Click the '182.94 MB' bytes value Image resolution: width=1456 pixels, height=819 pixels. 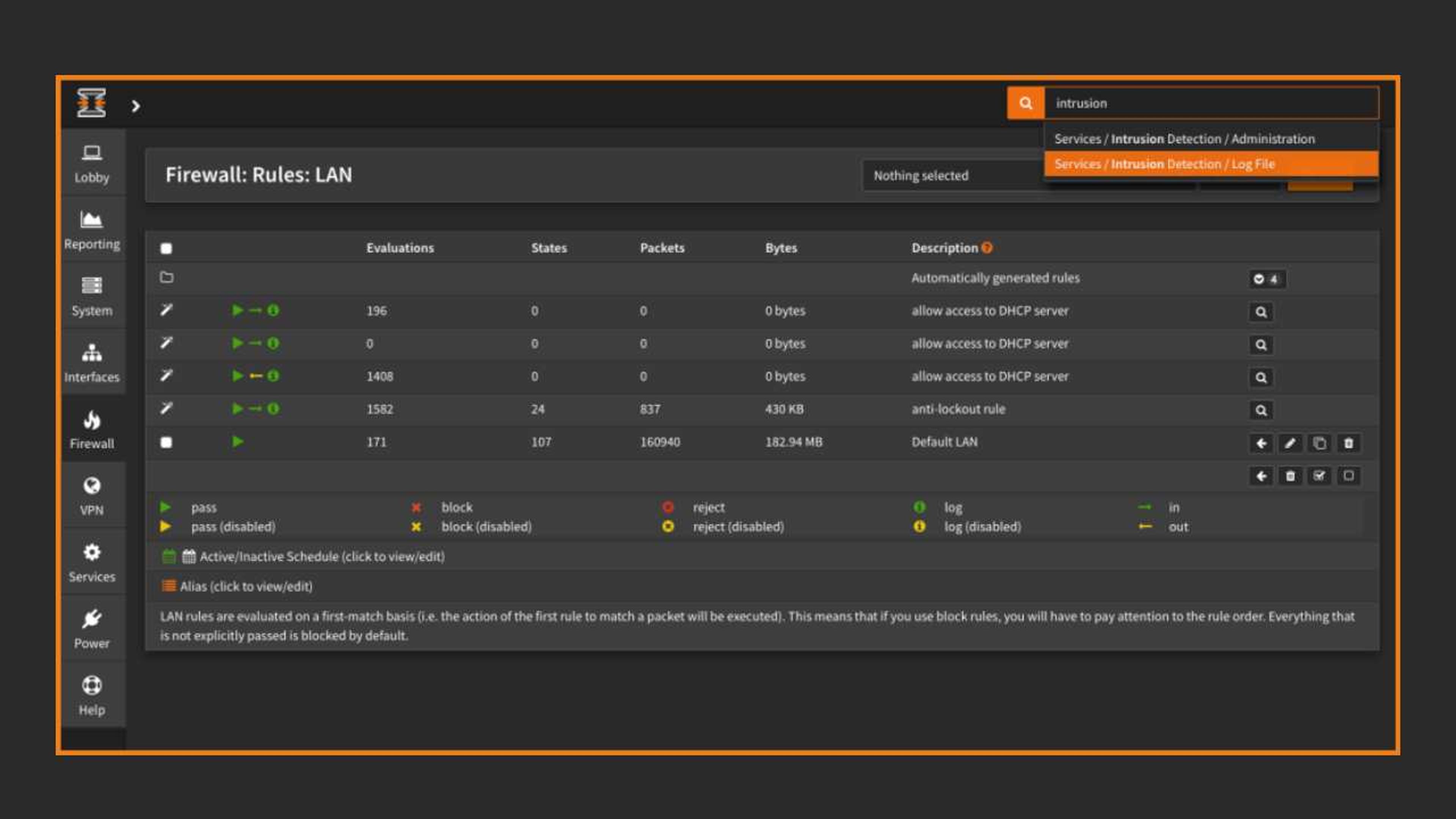(x=794, y=441)
